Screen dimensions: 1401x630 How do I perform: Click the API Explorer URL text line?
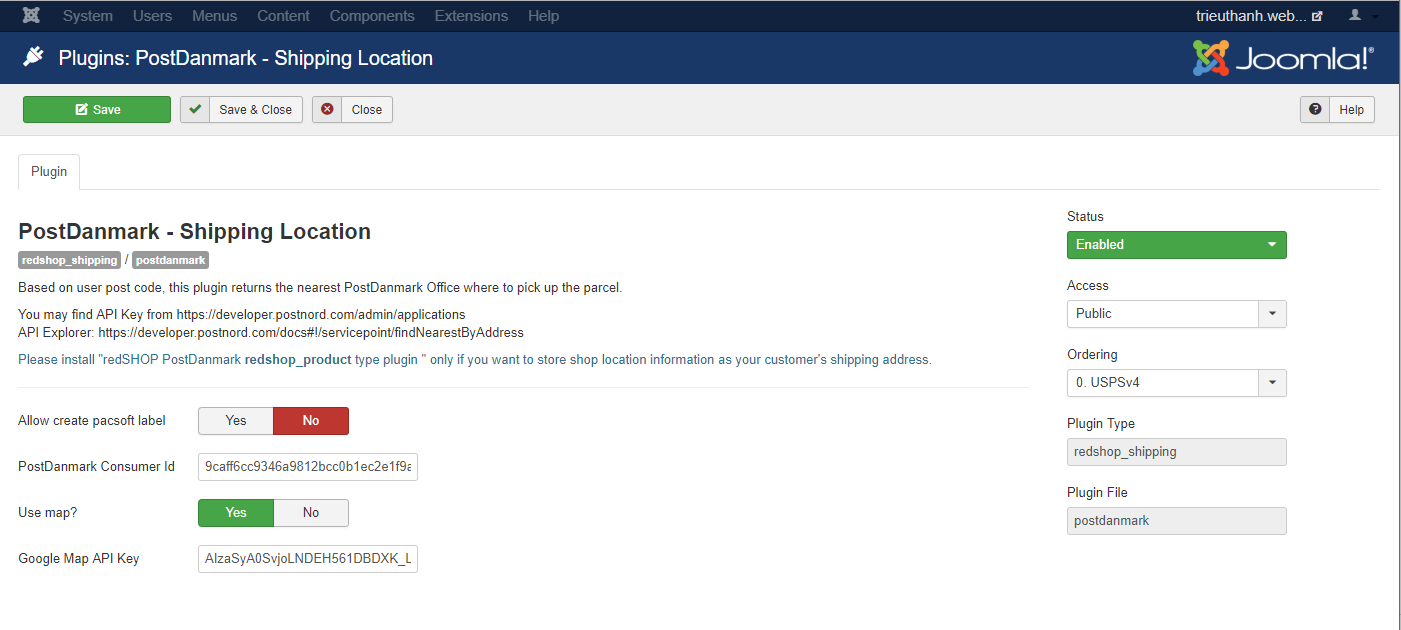click(271, 332)
